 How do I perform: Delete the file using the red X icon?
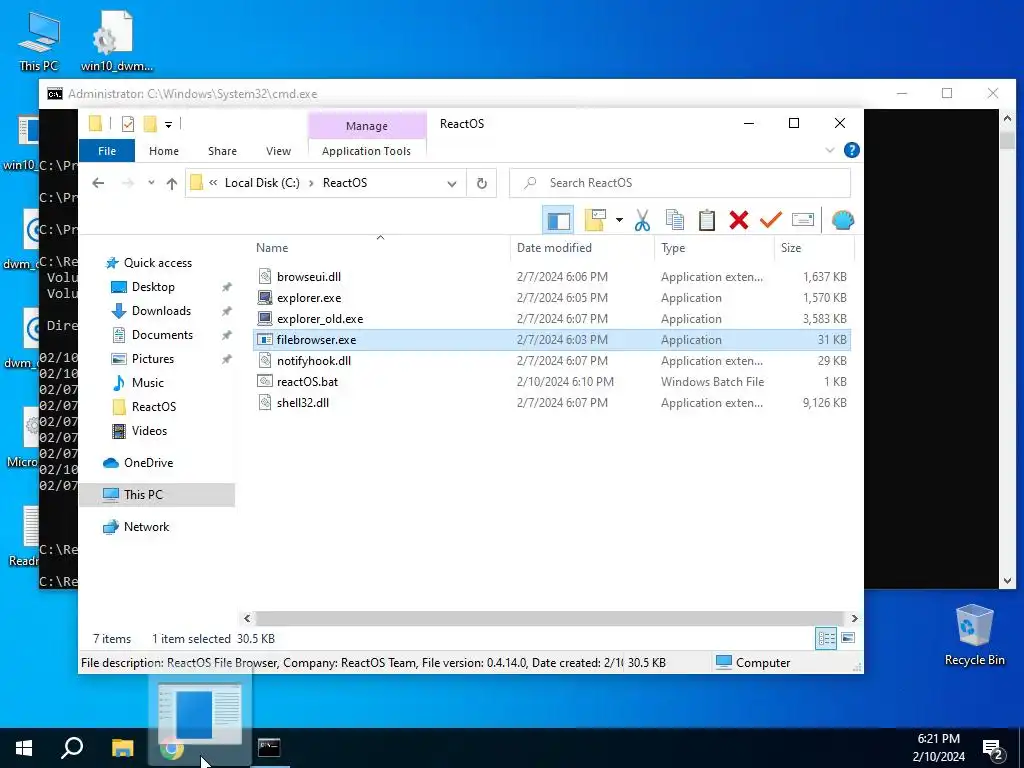tap(739, 220)
